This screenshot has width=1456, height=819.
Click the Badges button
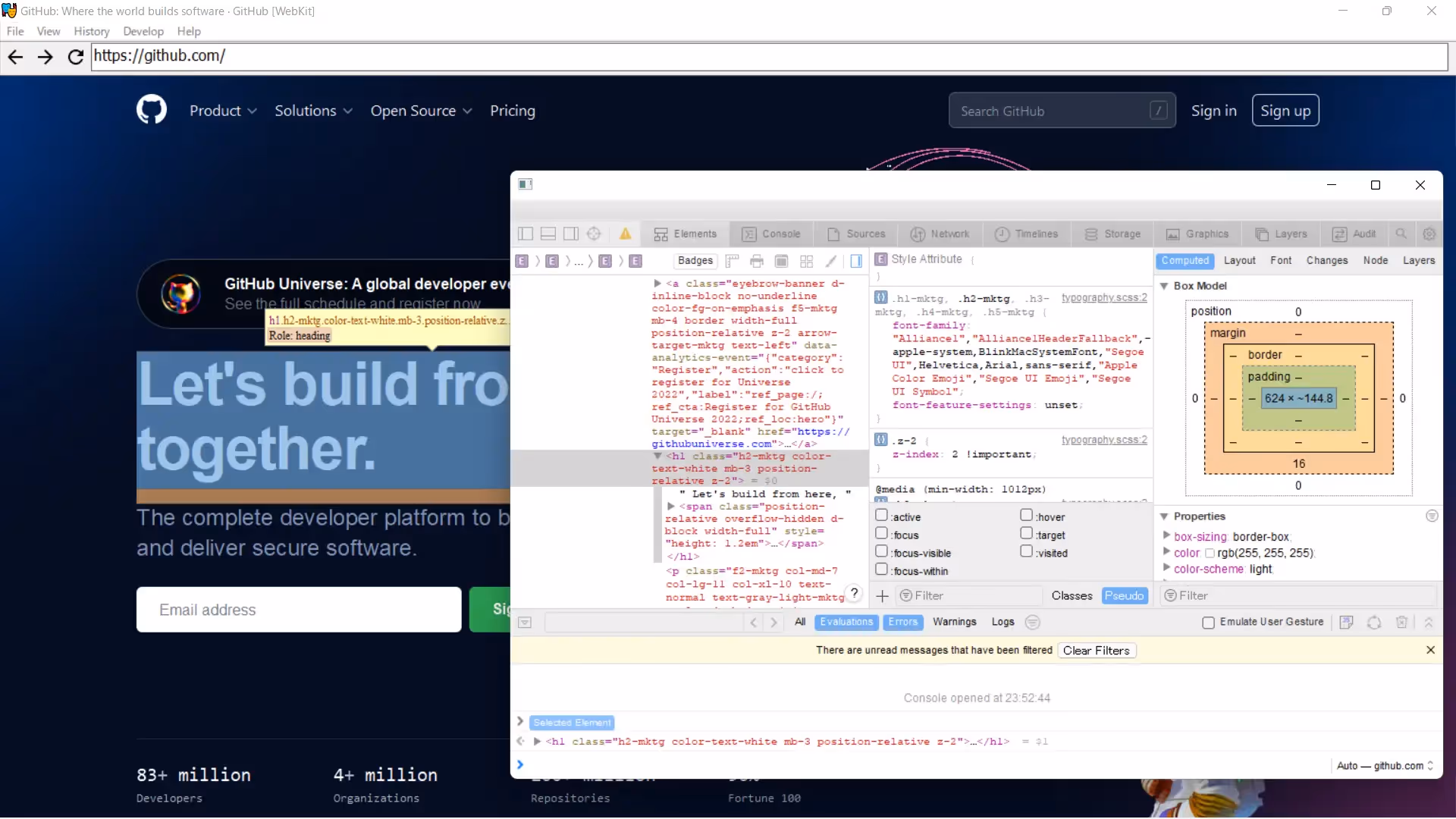tap(695, 261)
